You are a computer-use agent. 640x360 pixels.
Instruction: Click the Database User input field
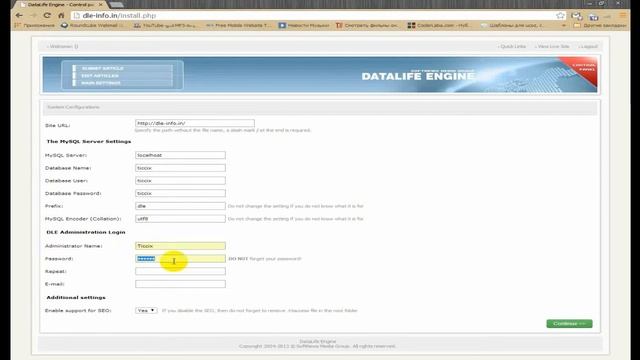(x=180, y=180)
